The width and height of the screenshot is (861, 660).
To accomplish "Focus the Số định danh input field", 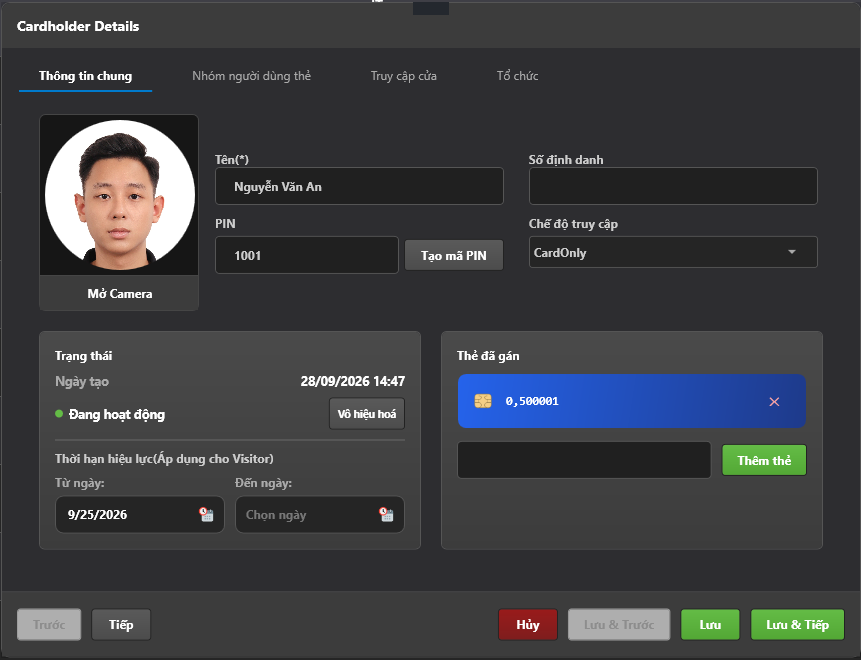I will [x=673, y=186].
